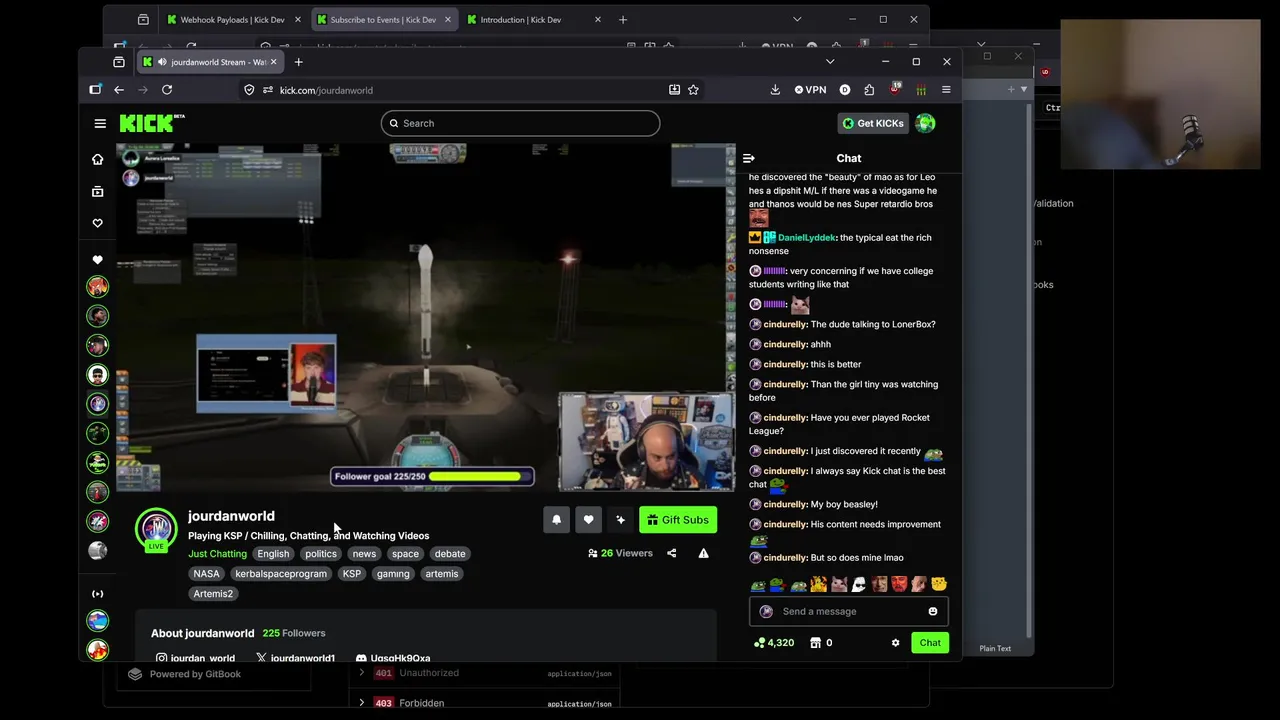
Task: Open the reader/install icon in address bar
Action: [674, 90]
